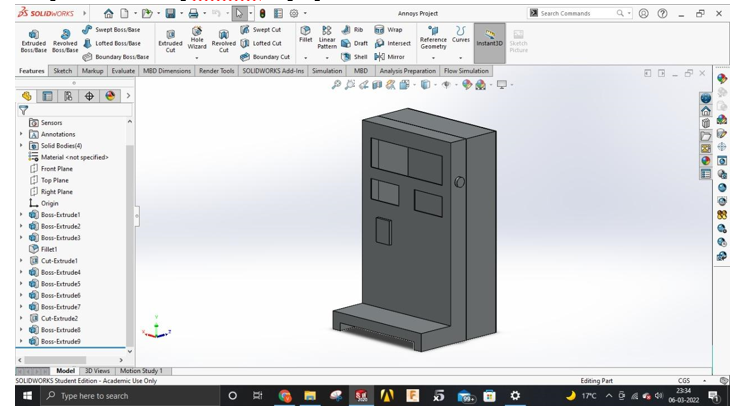Select the Intersect feature
This screenshot has height=417, width=751.
[x=392, y=43]
